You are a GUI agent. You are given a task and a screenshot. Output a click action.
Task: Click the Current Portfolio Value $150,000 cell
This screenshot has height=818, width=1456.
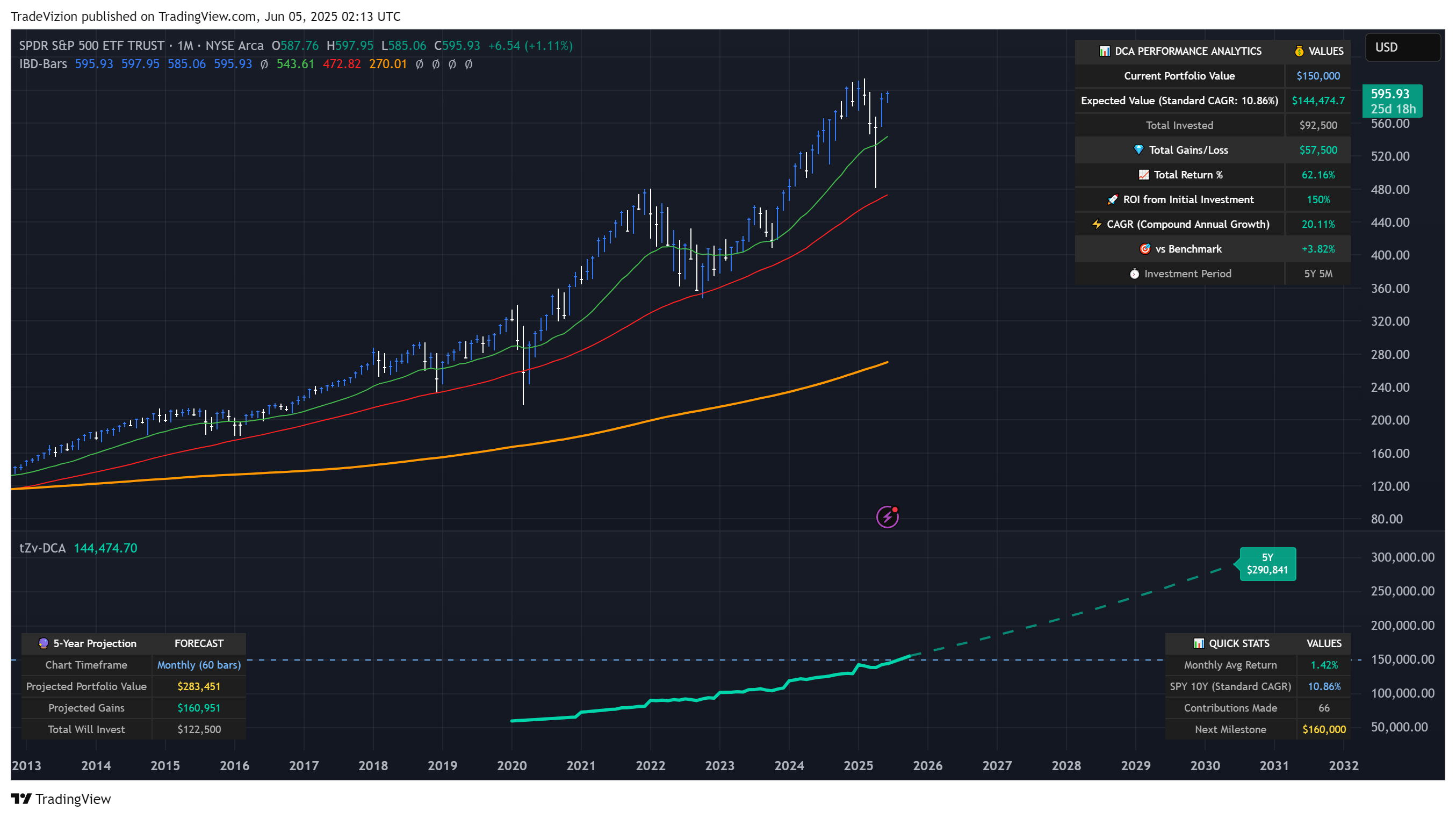pos(1317,76)
